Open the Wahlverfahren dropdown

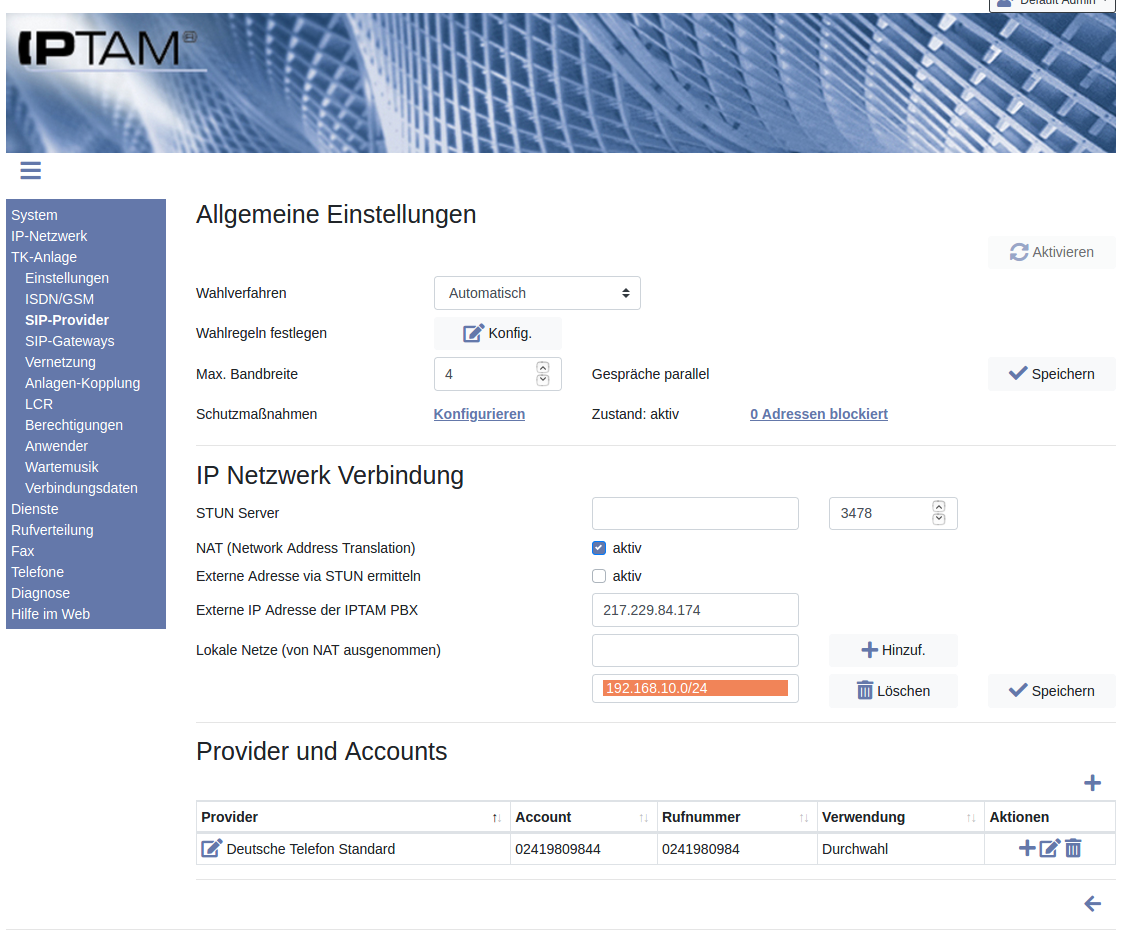537,293
